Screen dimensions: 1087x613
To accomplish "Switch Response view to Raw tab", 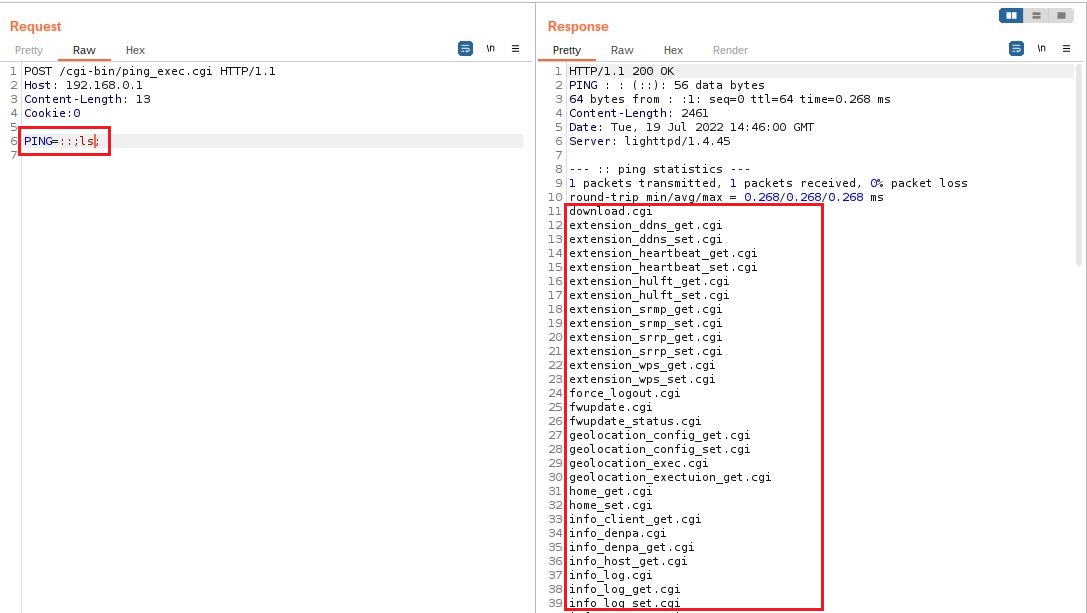I will click(622, 50).
